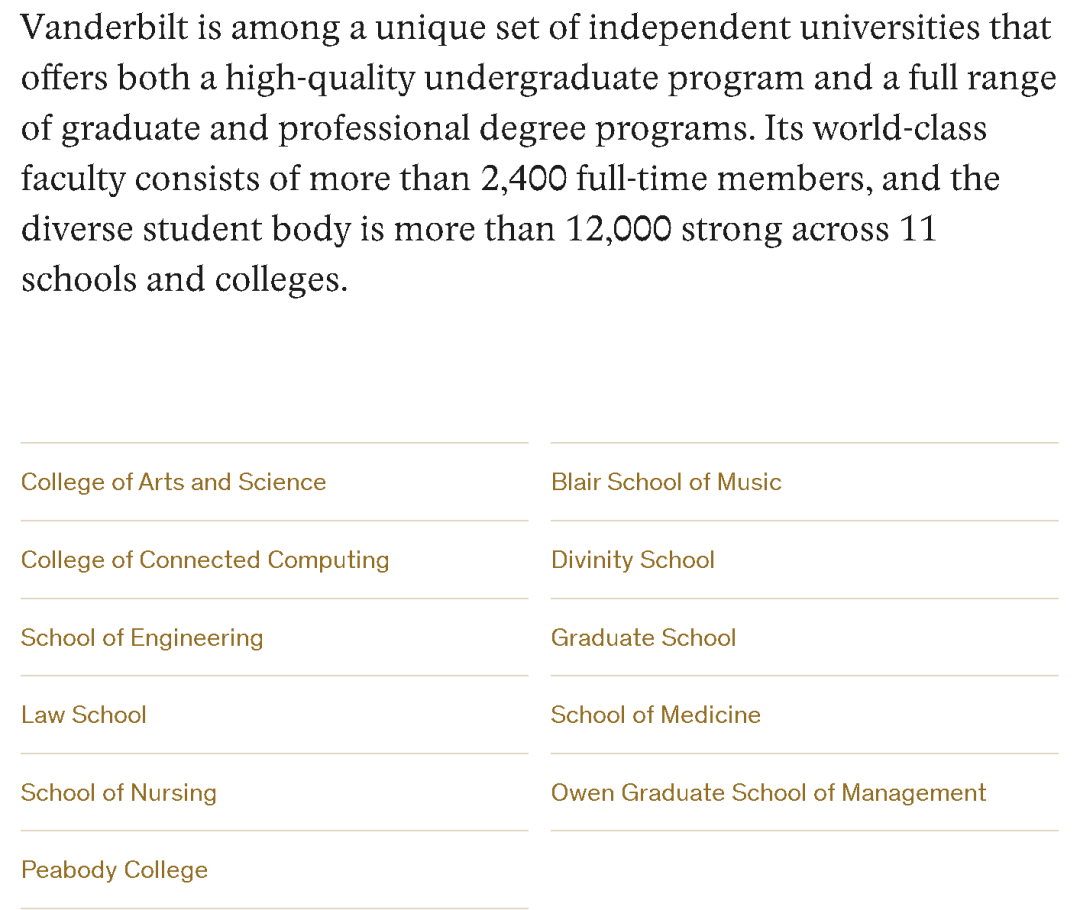Open the fourth school listed on the left
The image size is (1080, 910).
(84, 715)
